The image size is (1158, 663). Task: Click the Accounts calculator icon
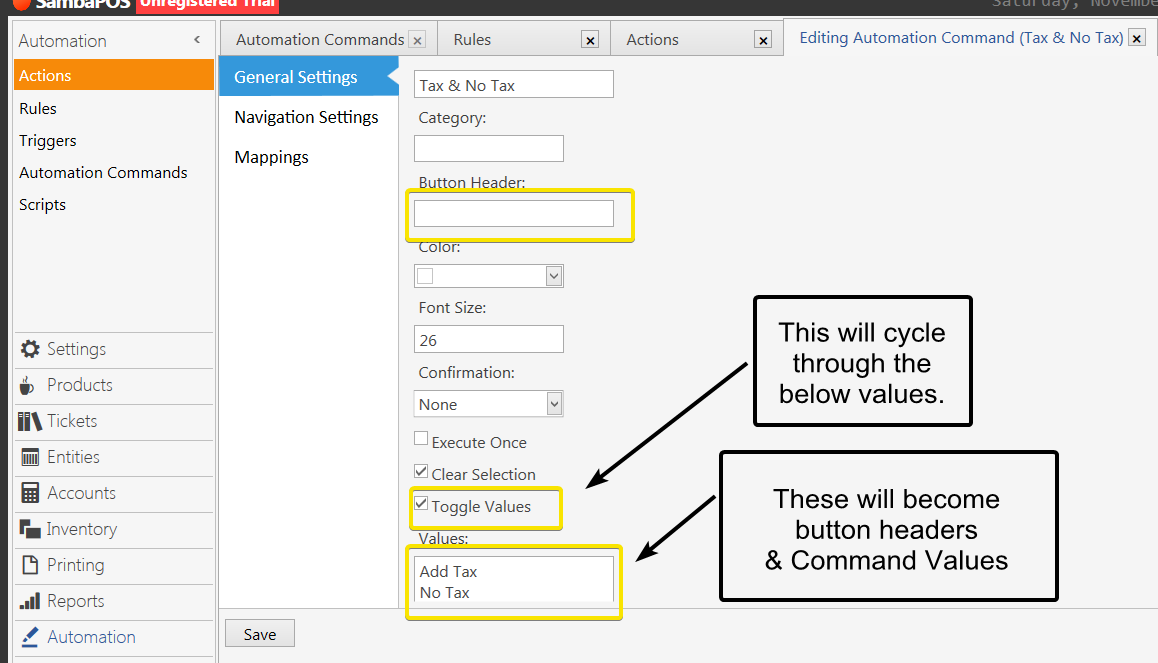pyautogui.click(x=29, y=493)
